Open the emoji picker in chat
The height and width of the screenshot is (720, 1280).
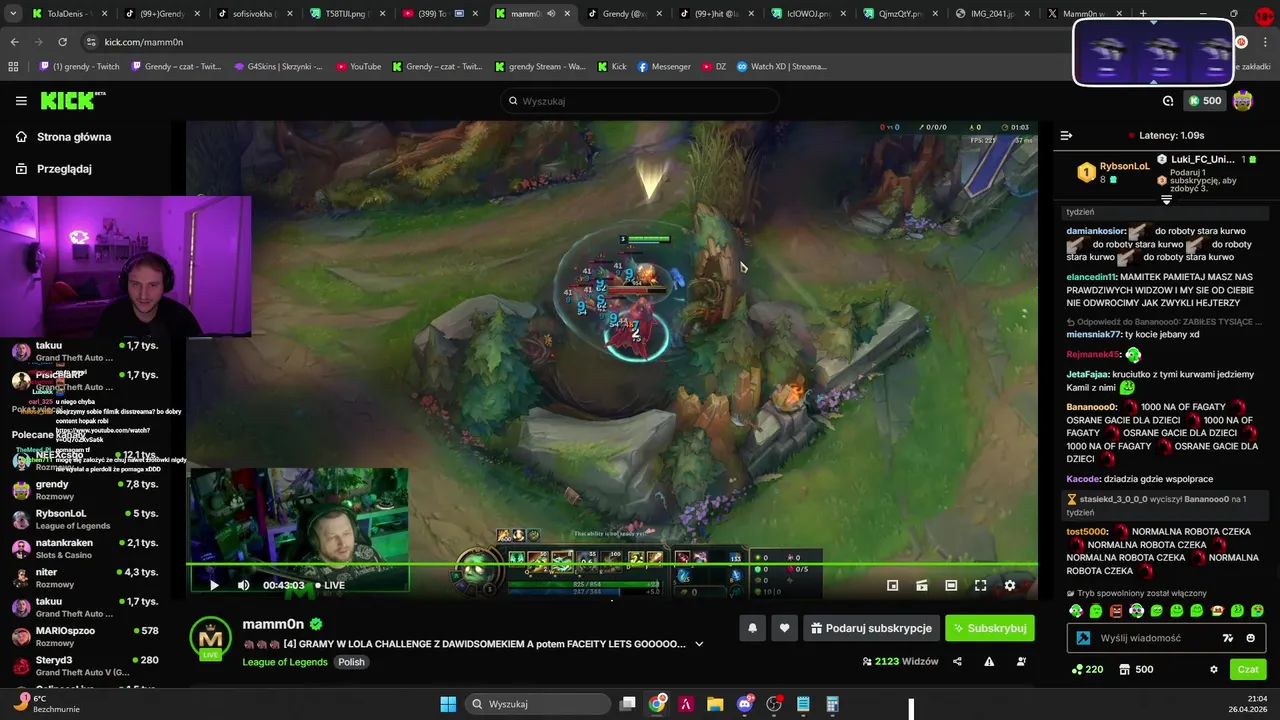[x=1251, y=638]
